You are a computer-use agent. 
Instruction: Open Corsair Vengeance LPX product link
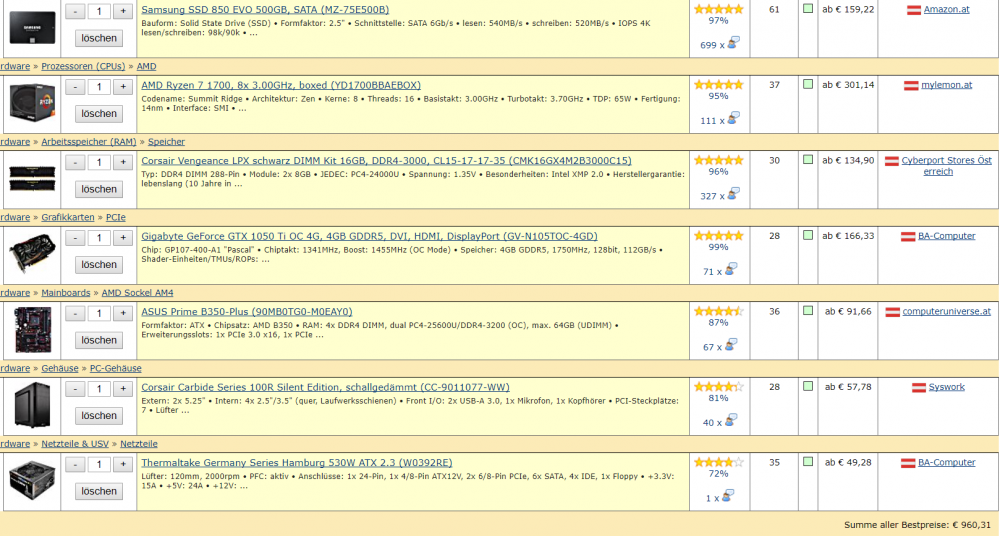click(x=386, y=161)
